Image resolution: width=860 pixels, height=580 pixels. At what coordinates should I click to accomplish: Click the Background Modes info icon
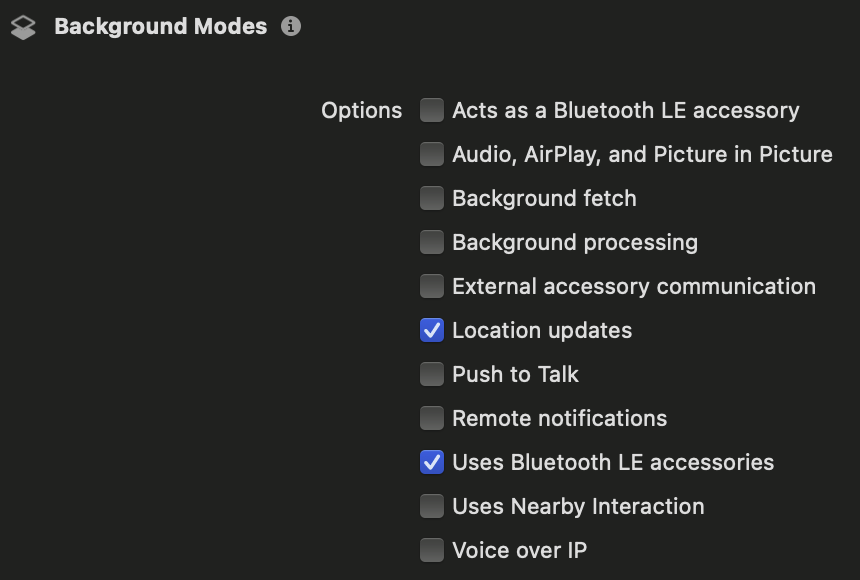[x=291, y=27]
